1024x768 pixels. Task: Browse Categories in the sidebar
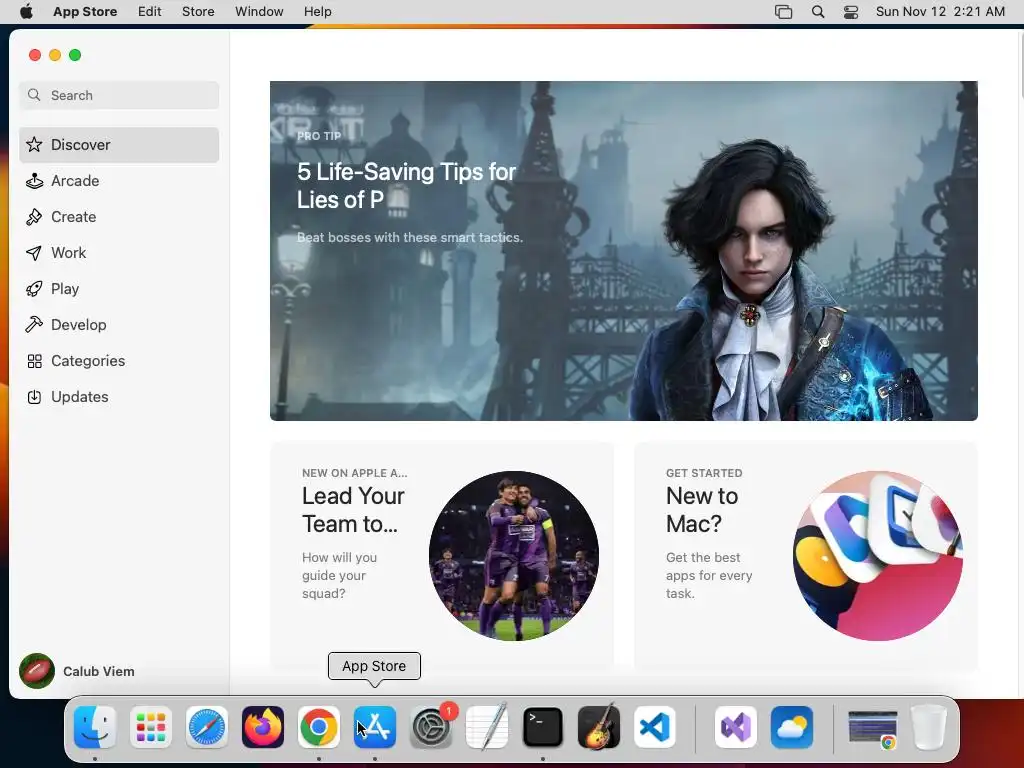click(119, 360)
